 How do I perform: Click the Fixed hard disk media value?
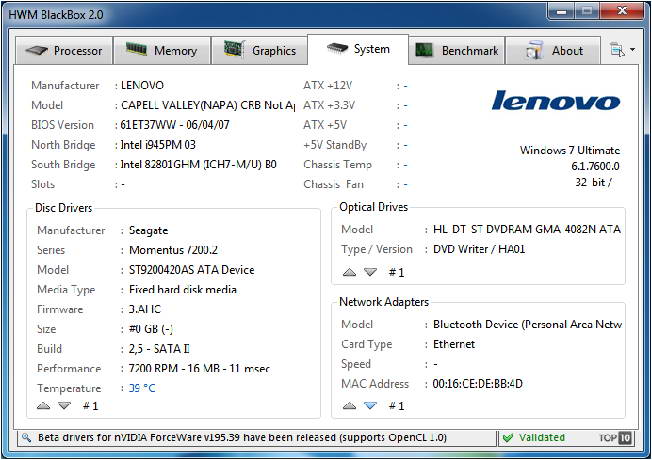pos(183,289)
